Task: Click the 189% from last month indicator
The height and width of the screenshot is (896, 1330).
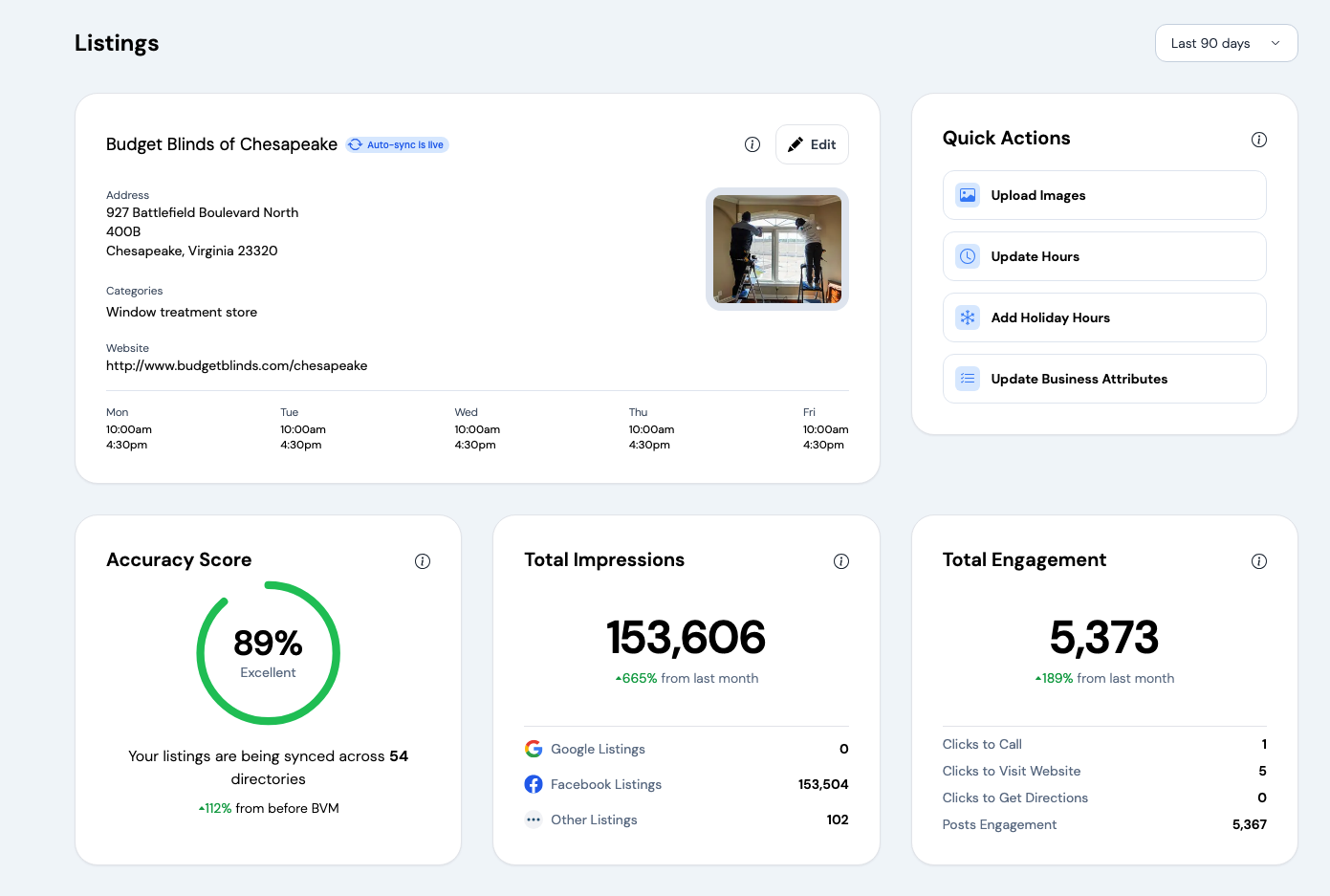Action: (1104, 678)
